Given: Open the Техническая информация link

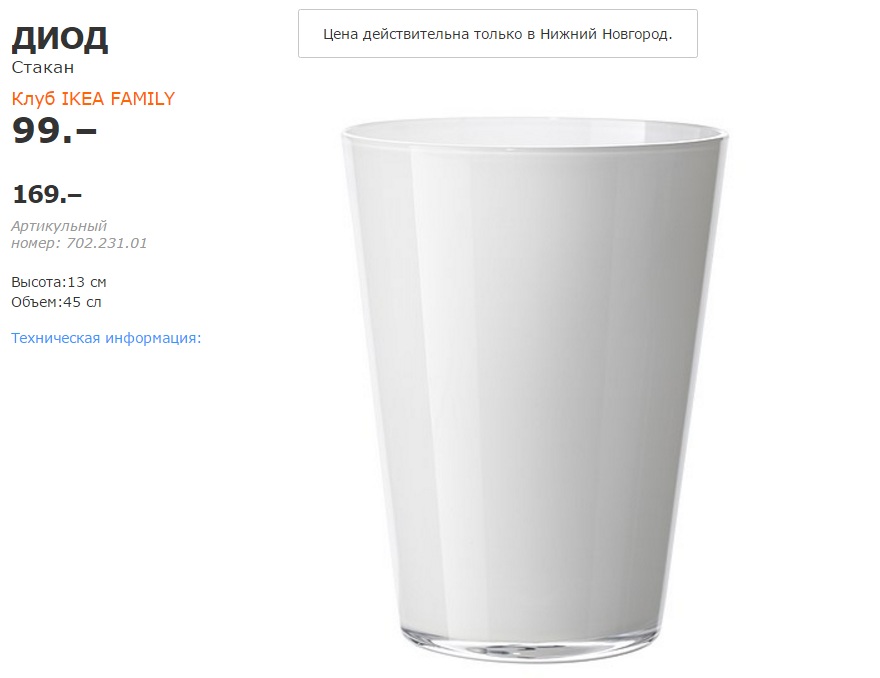Looking at the screenshot, I should click(106, 338).
